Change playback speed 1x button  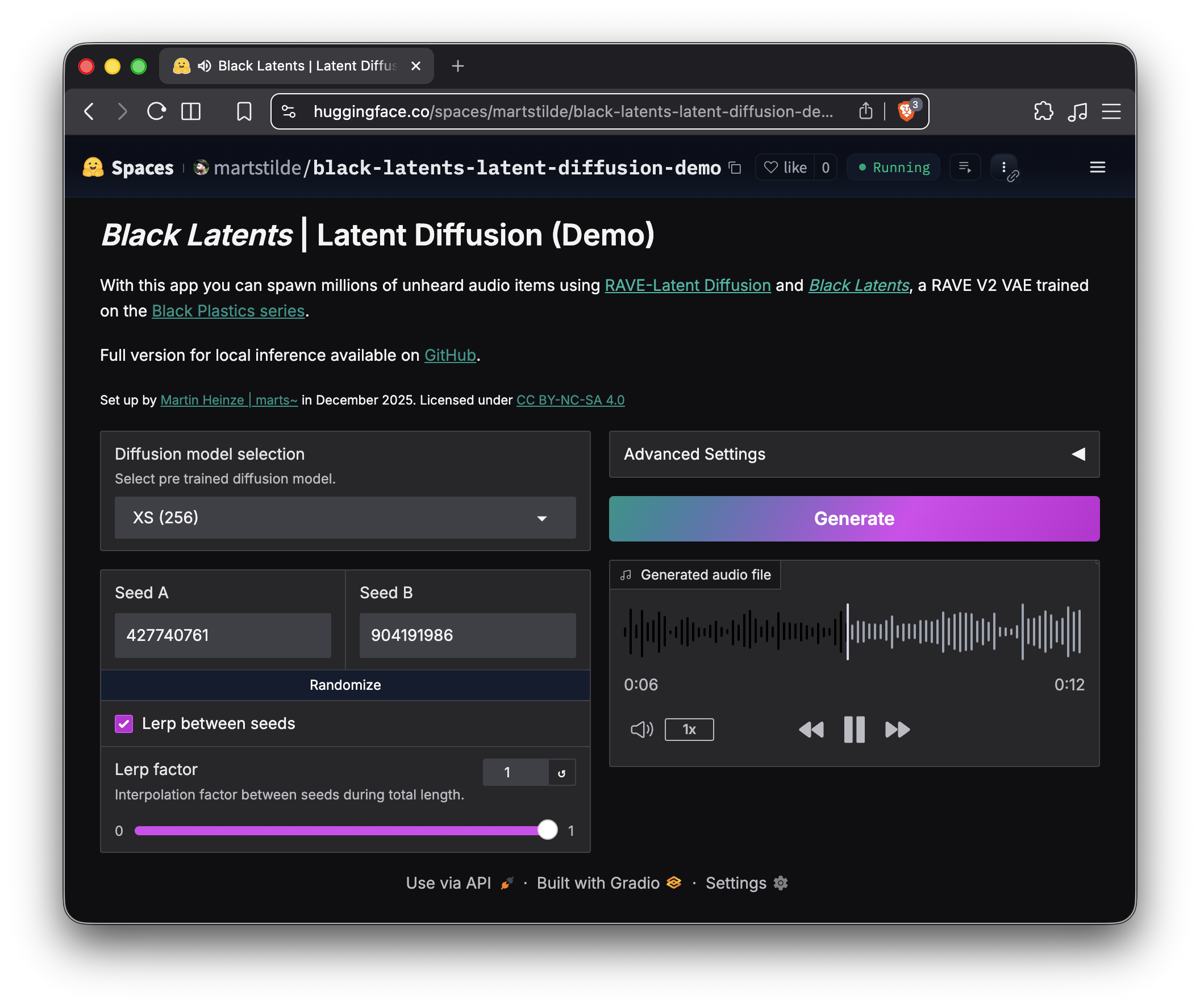click(689, 729)
